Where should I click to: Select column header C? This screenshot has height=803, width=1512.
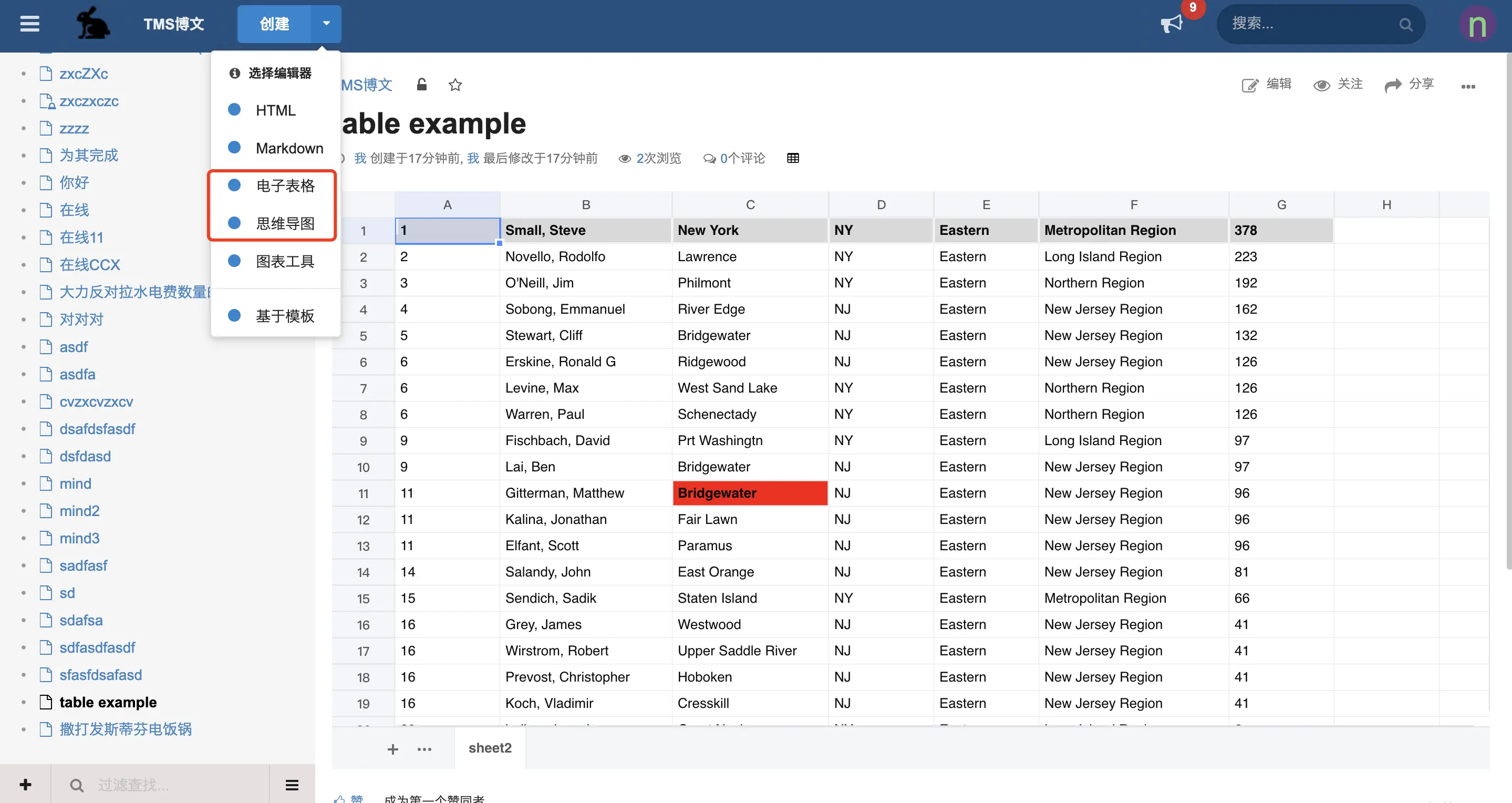click(x=750, y=204)
